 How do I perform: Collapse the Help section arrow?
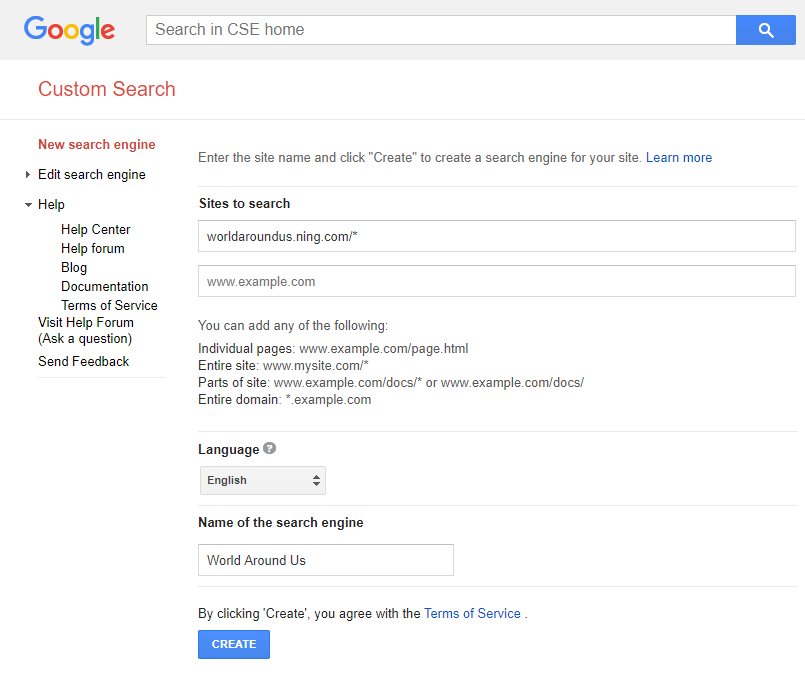pos(28,204)
